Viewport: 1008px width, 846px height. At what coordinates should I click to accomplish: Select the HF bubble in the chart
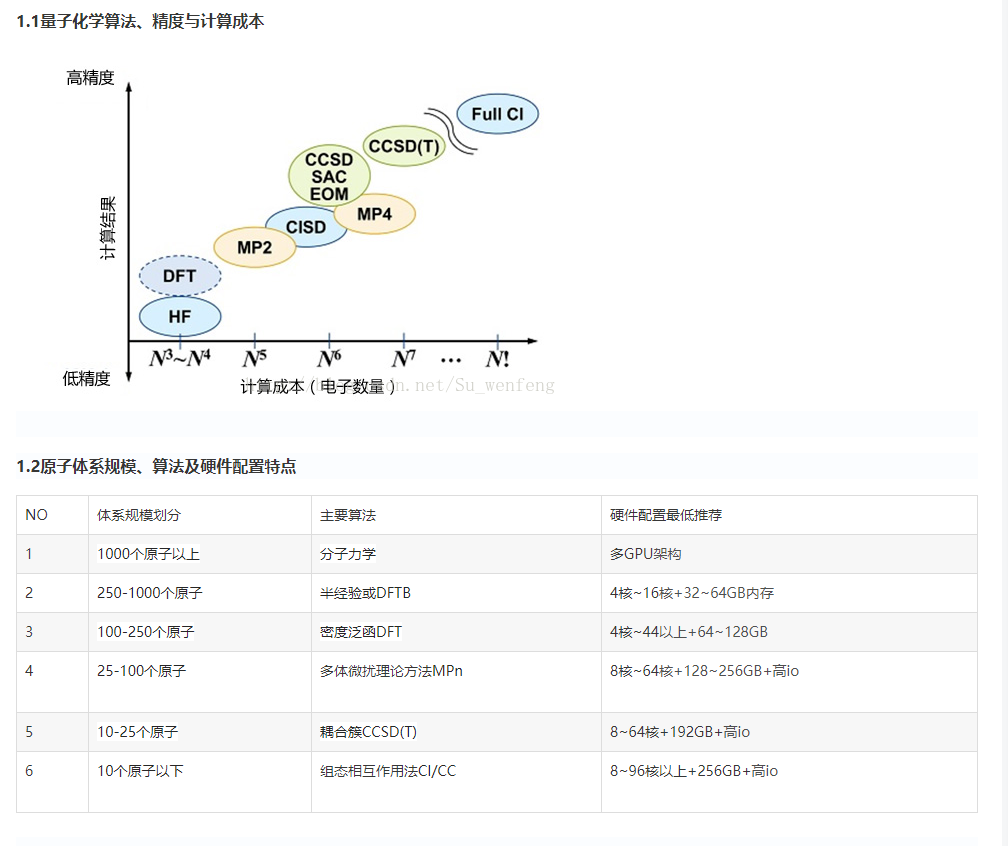[x=179, y=316]
